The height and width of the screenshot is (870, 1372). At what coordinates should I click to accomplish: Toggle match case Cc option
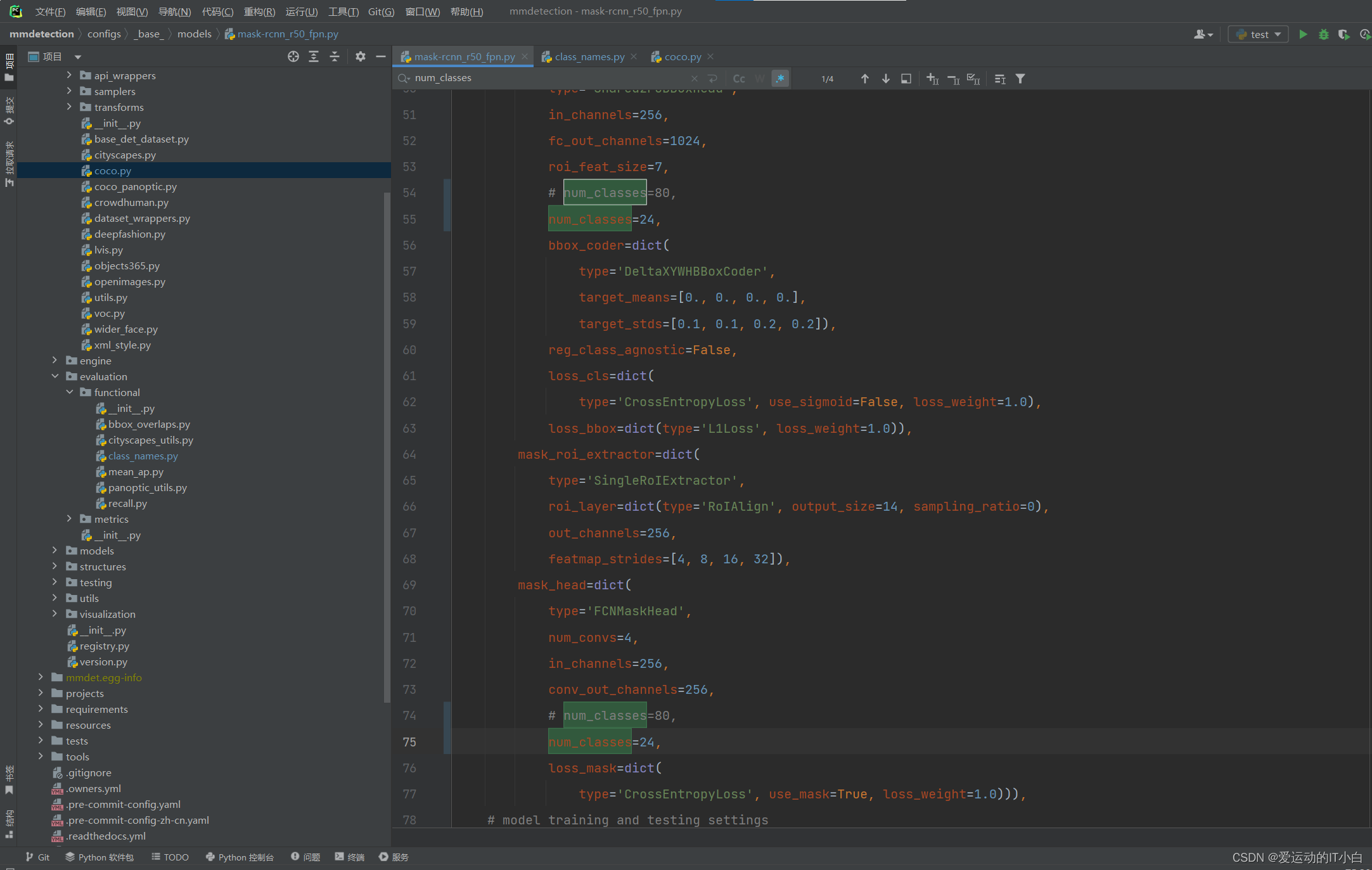coord(739,79)
